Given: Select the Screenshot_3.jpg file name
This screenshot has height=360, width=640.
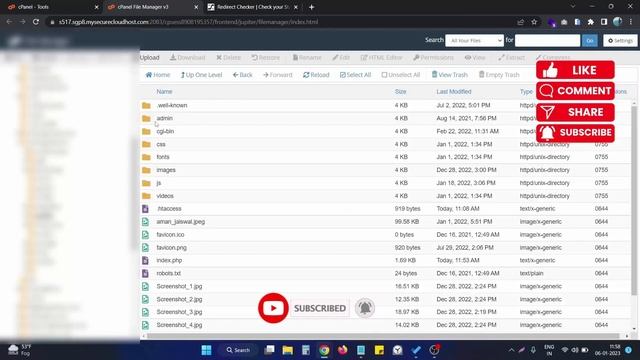Looking at the screenshot, I should tap(179, 312).
